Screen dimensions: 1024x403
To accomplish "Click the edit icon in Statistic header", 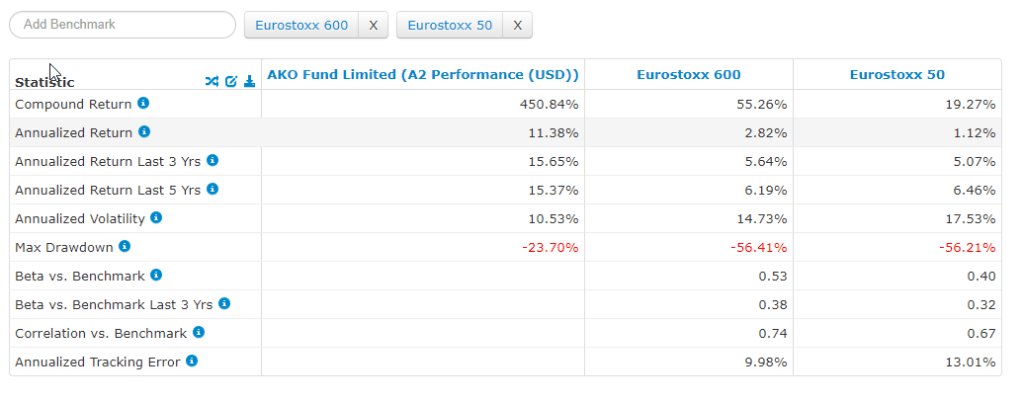I will (231, 81).
